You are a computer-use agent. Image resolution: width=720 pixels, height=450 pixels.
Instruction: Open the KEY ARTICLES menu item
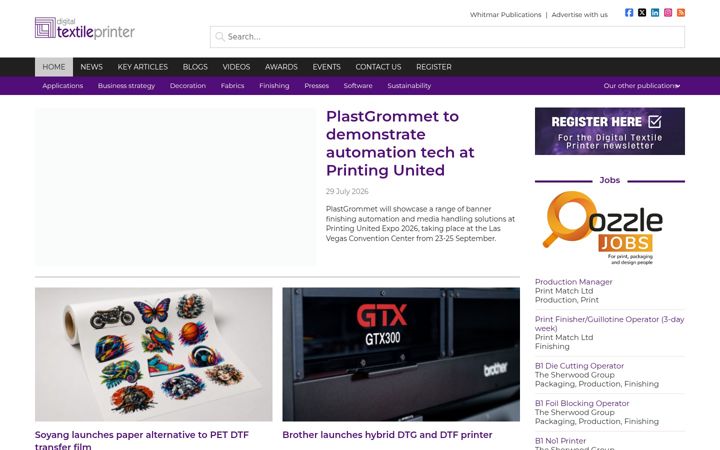[x=143, y=67]
